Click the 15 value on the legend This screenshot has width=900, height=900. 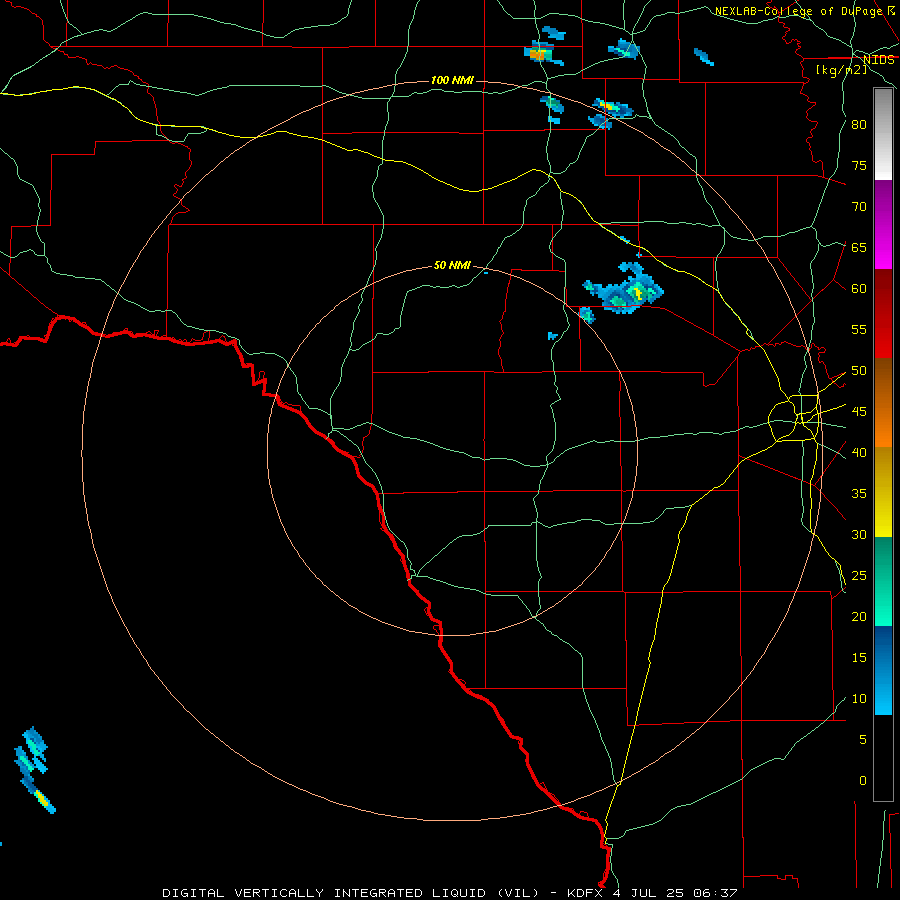pos(859,658)
